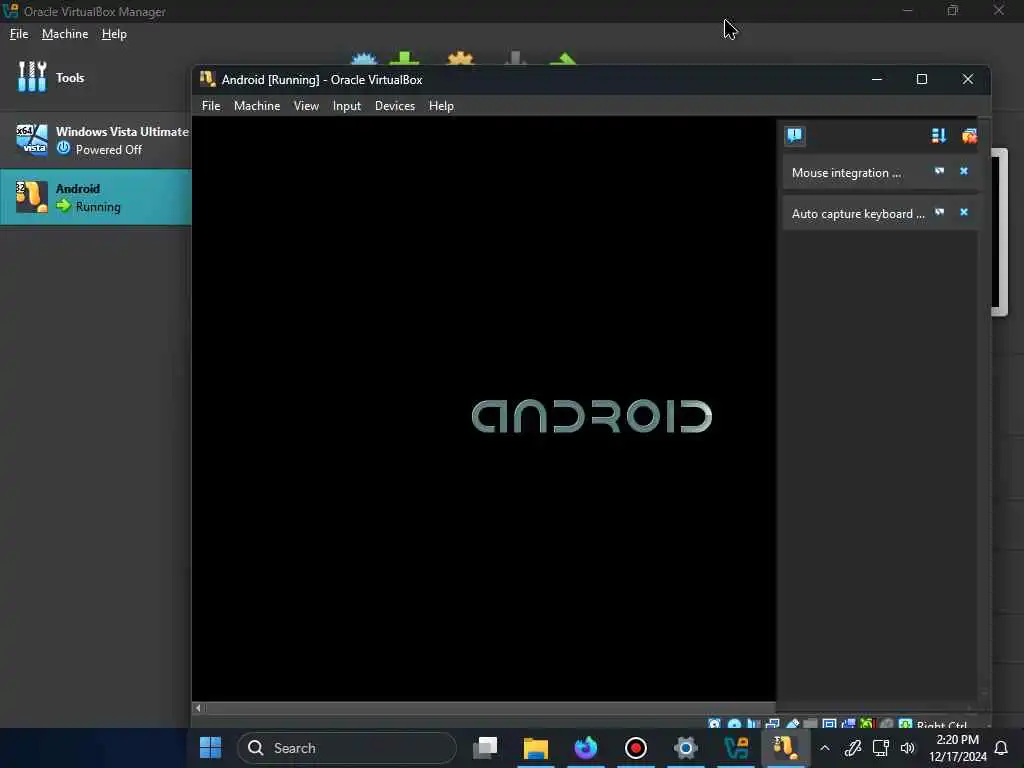This screenshot has width=1024, height=768.
Task: Open the Settings gear app on taskbar
Action: (x=686, y=748)
